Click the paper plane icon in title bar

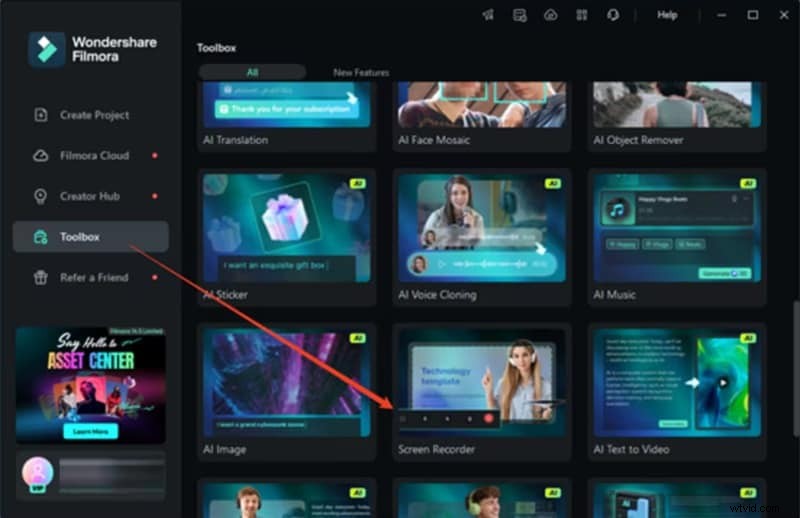(488, 15)
